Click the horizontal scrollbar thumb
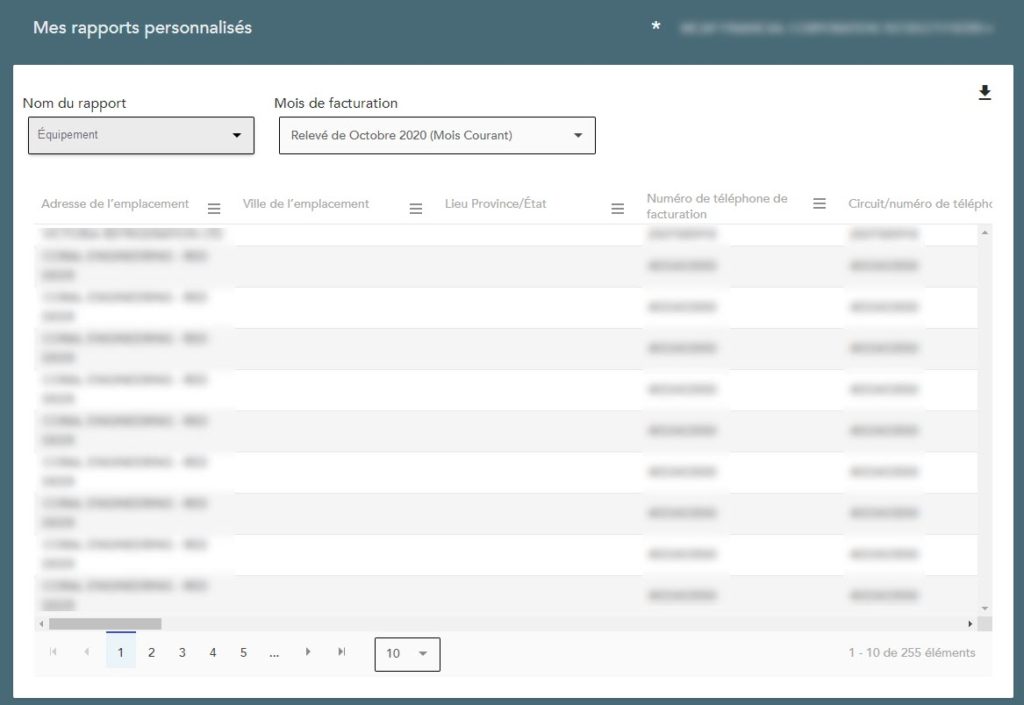This screenshot has height=705, width=1024. point(104,623)
